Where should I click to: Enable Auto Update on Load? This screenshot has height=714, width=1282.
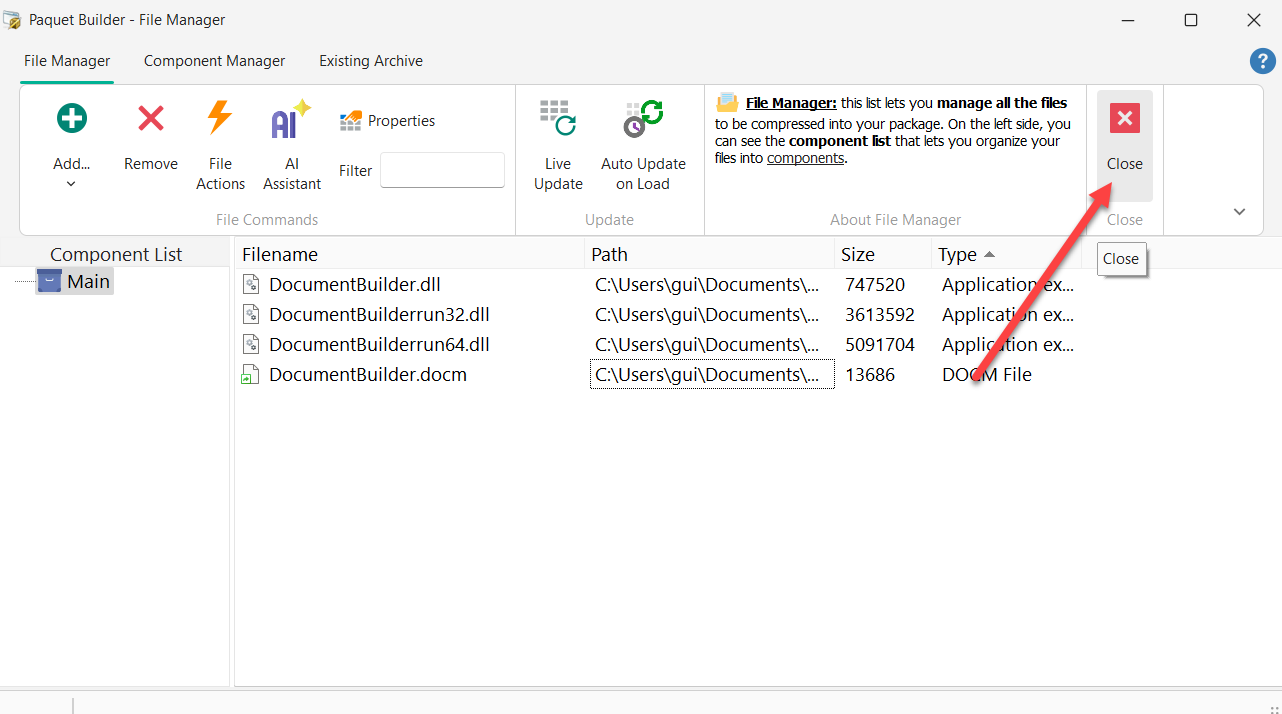(x=642, y=145)
